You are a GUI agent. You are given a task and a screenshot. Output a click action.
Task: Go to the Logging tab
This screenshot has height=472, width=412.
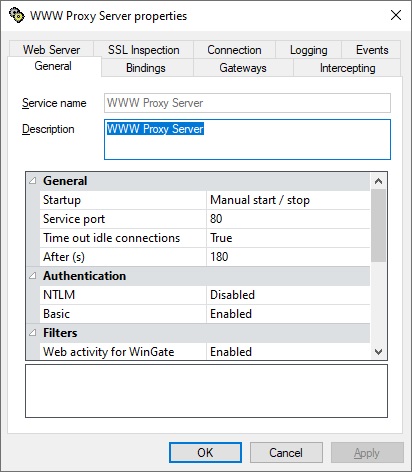coord(309,50)
